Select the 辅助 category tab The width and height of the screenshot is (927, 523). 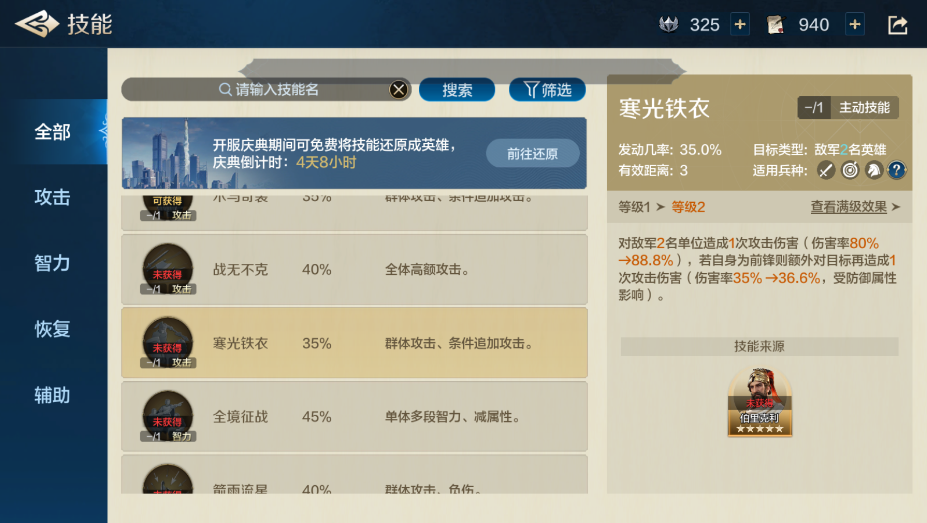coord(53,395)
